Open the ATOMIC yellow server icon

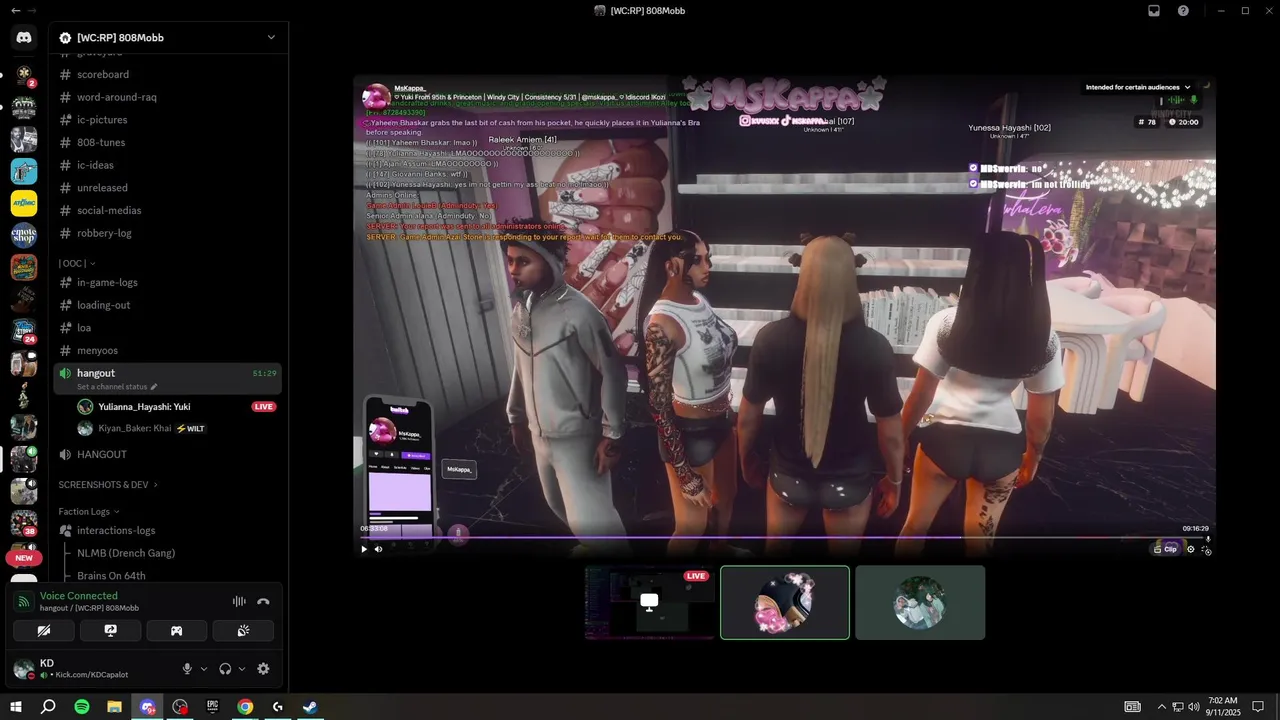24,203
